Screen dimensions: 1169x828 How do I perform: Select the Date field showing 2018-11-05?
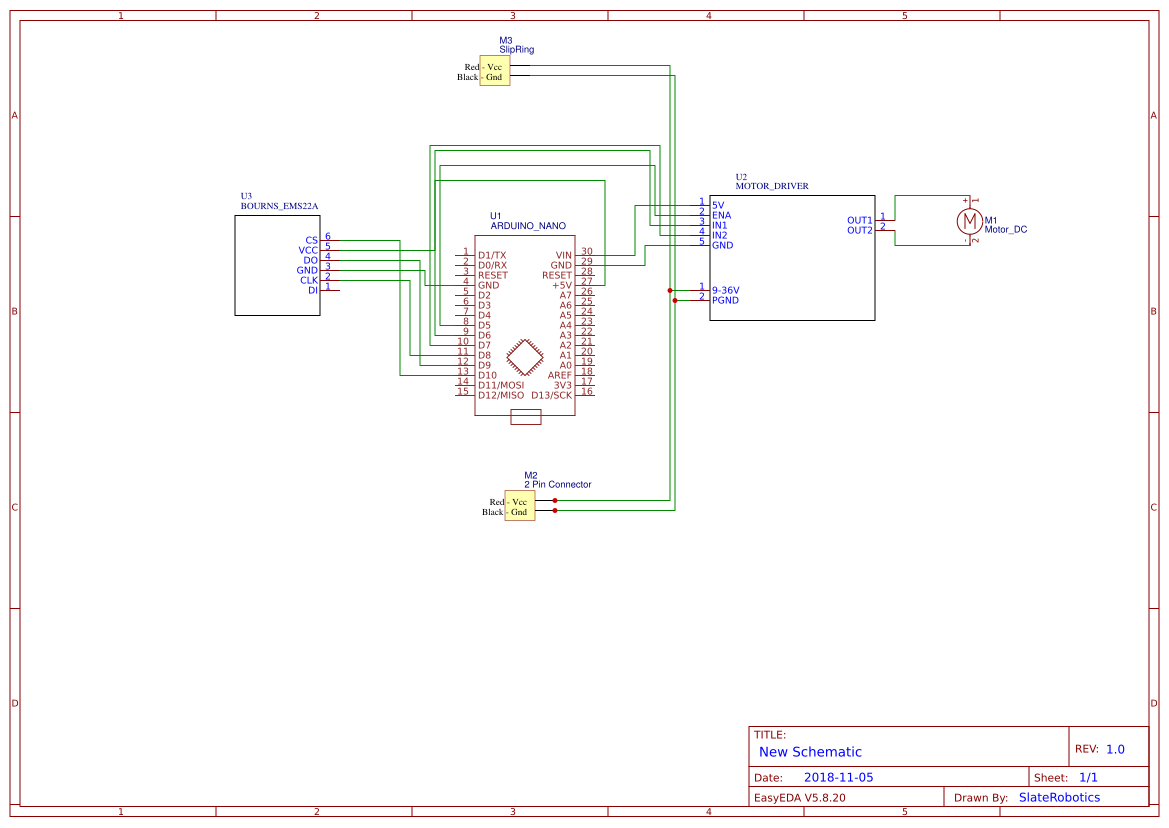[838, 776]
